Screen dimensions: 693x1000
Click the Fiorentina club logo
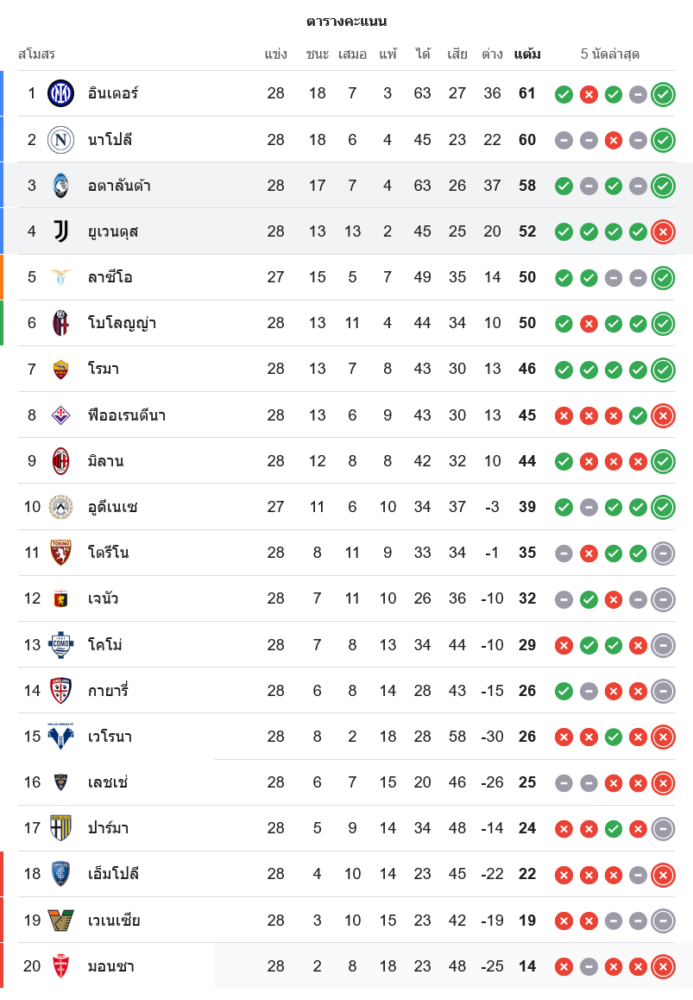point(61,415)
